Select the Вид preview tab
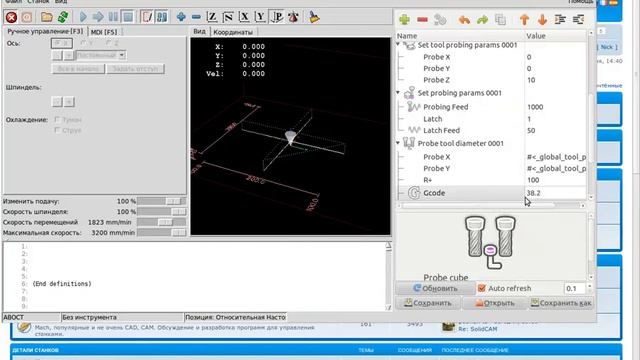Screen dimensions: 640x360 (x=200, y=31)
